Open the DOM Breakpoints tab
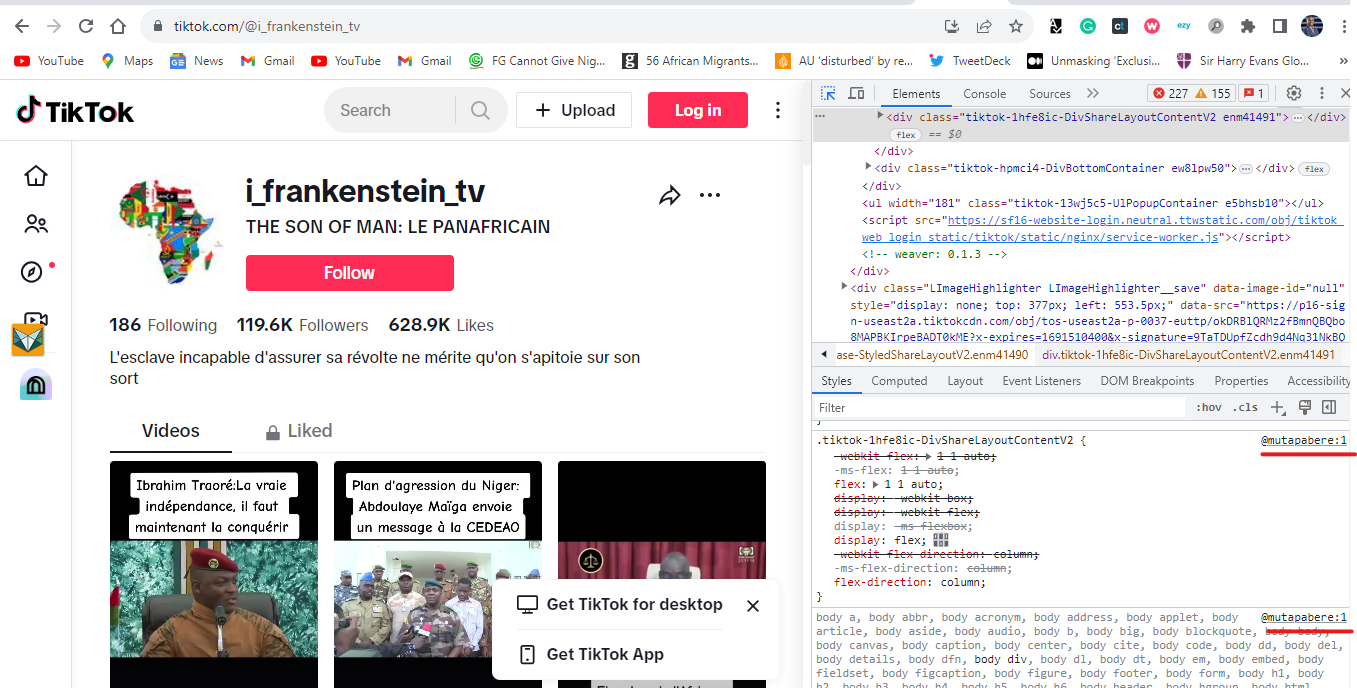This screenshot has height=688, width=1357. tap(1147, 381)
